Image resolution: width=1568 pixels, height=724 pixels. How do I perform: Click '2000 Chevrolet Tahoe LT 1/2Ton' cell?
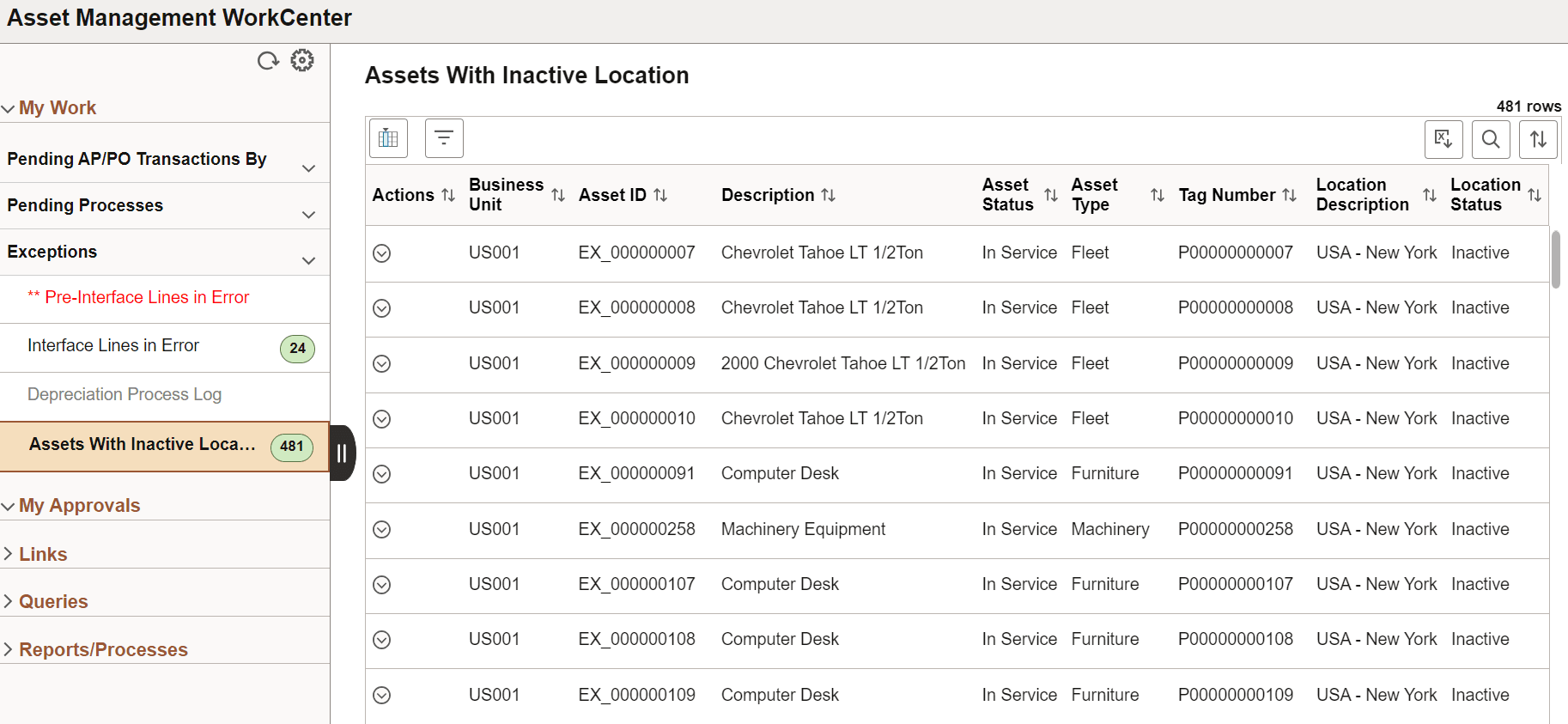tap(843, 363)
